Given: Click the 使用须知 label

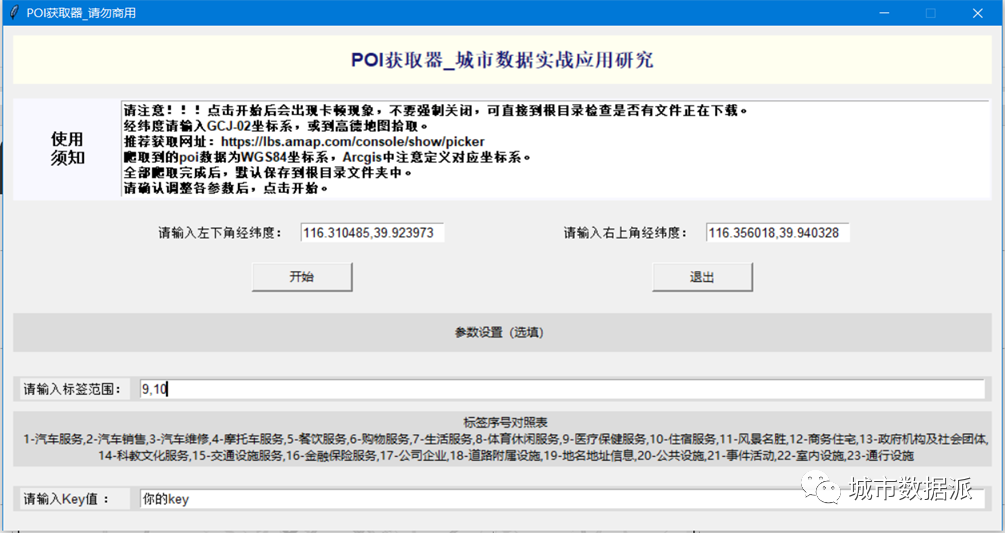Looking at the screenshot, I should click(x=67, y=149).
